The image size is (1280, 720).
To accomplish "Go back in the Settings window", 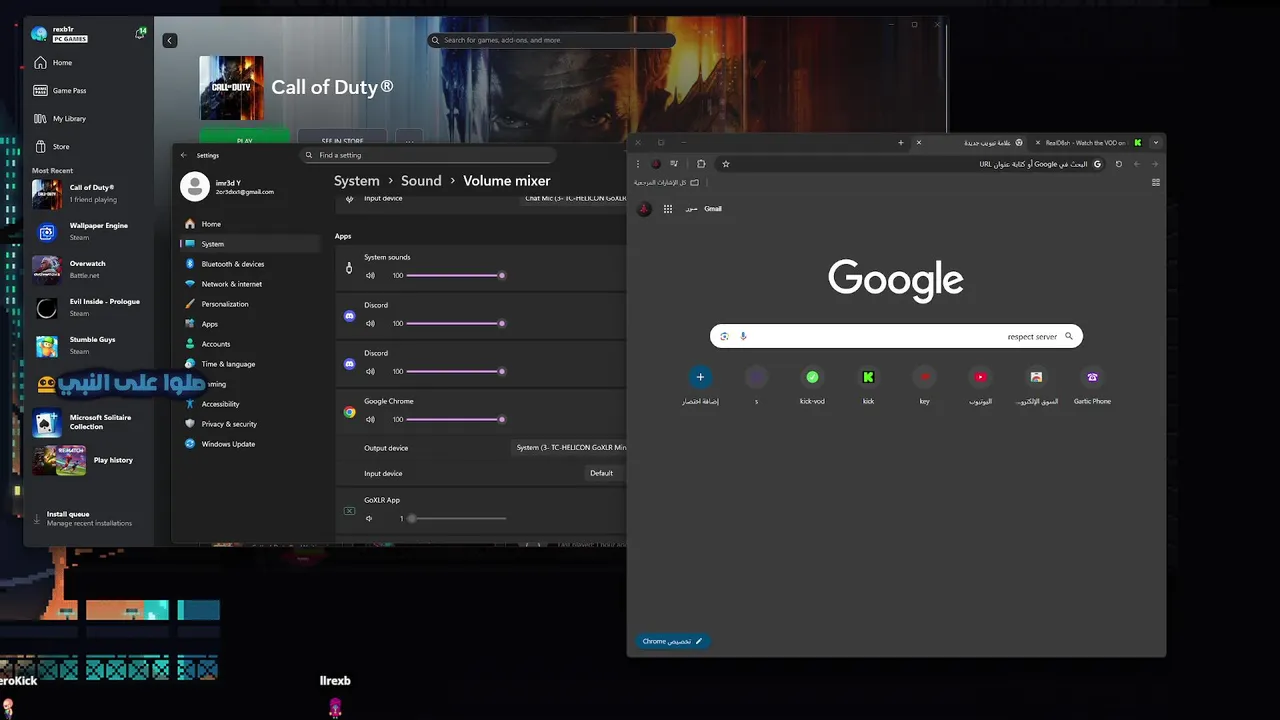I will coord(183,155).
